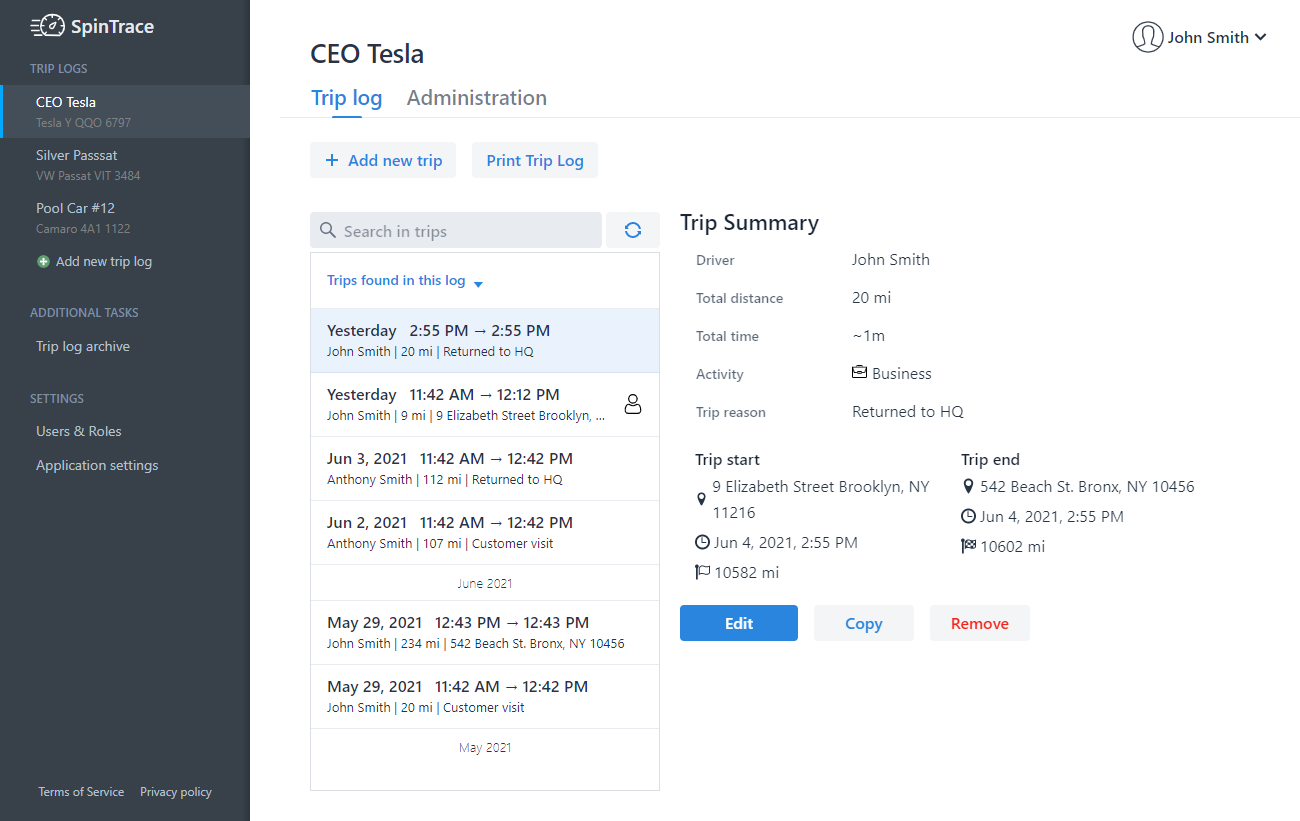Click the person icon on 9 Elizabeth Street trip
Screen dimensions: 1300x821
632,404
